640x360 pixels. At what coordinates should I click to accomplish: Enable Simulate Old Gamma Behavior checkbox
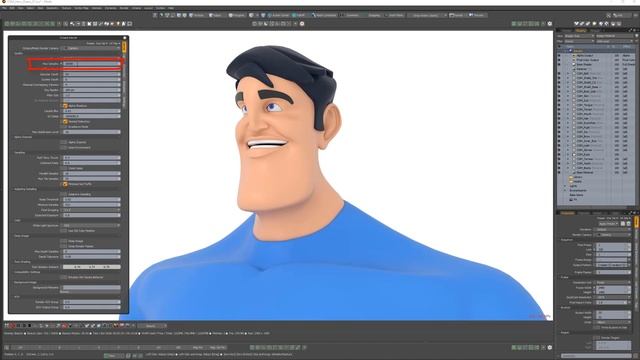(63, 277)
